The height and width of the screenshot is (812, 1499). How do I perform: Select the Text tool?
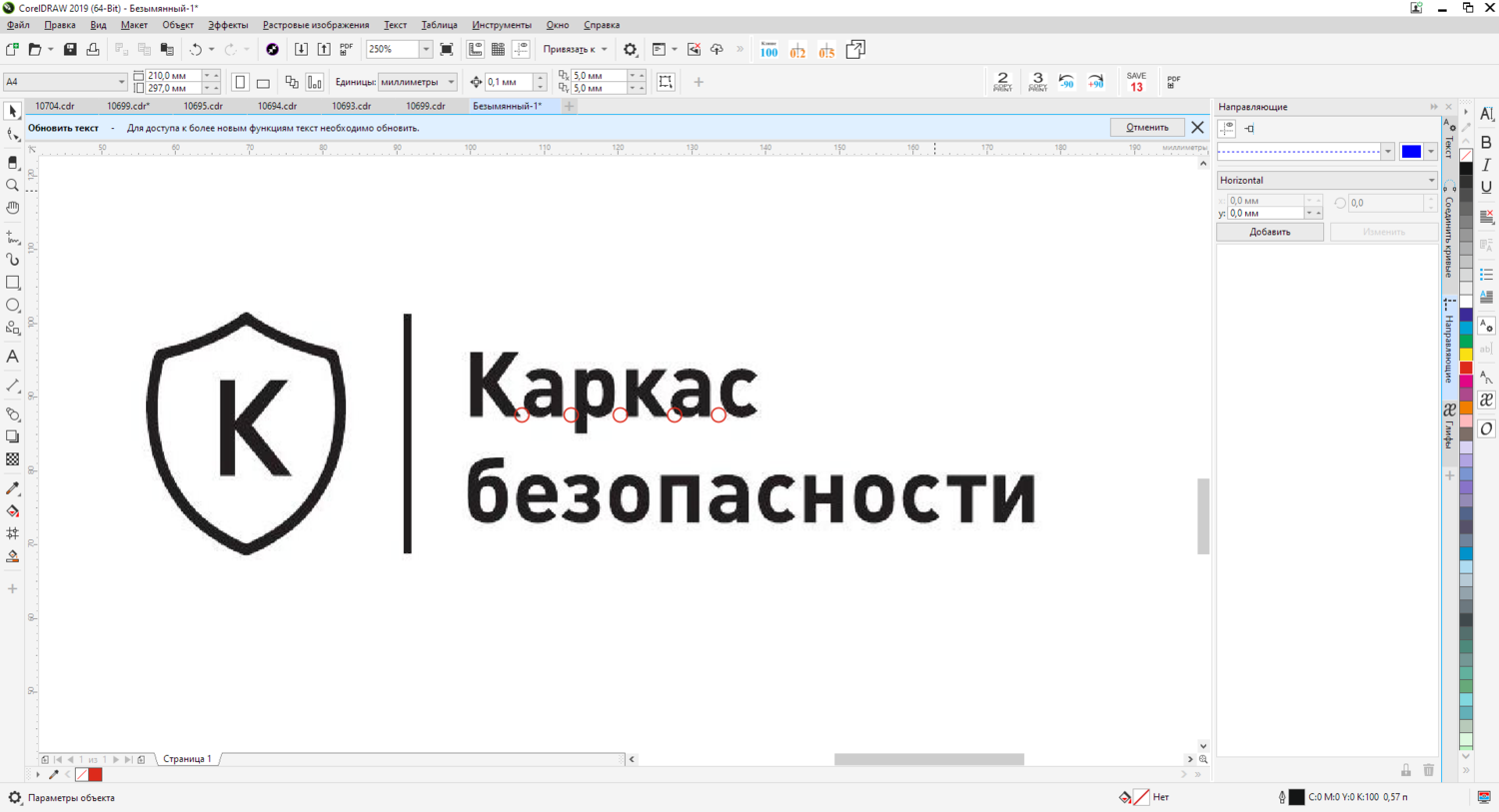click(13, 357)
